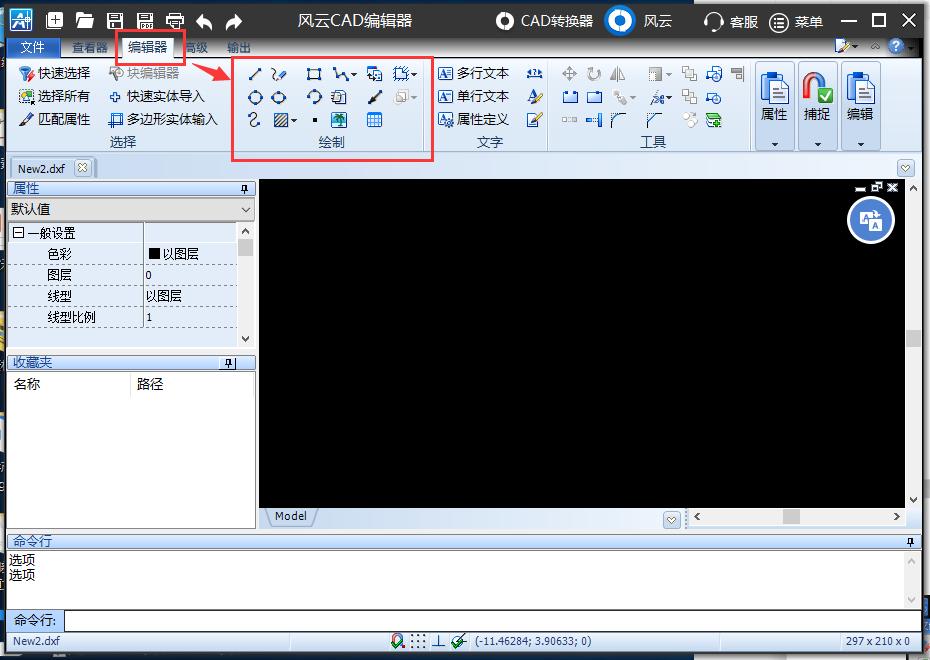Undo the last action
This screenshot has width=930, height=660.
204,22
